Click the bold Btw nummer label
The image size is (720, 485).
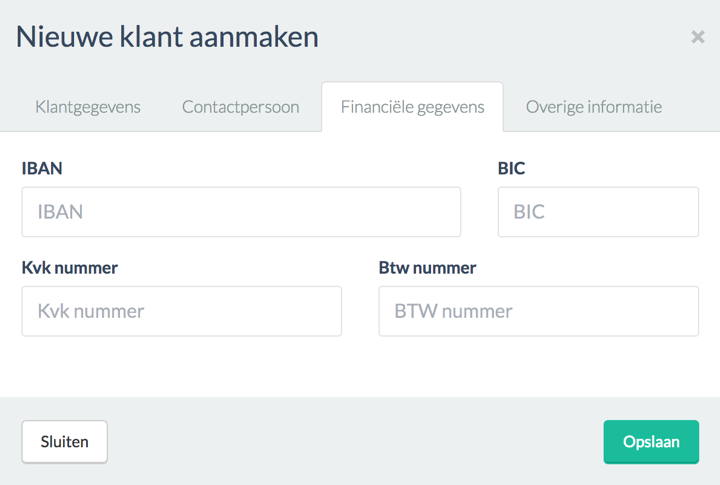click(x=427, y=268)
